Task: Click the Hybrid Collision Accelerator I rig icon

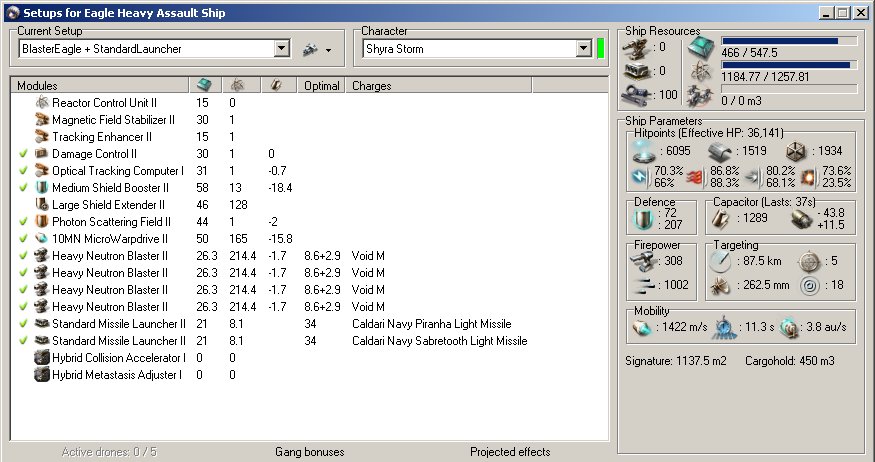Action: [42, 357]
